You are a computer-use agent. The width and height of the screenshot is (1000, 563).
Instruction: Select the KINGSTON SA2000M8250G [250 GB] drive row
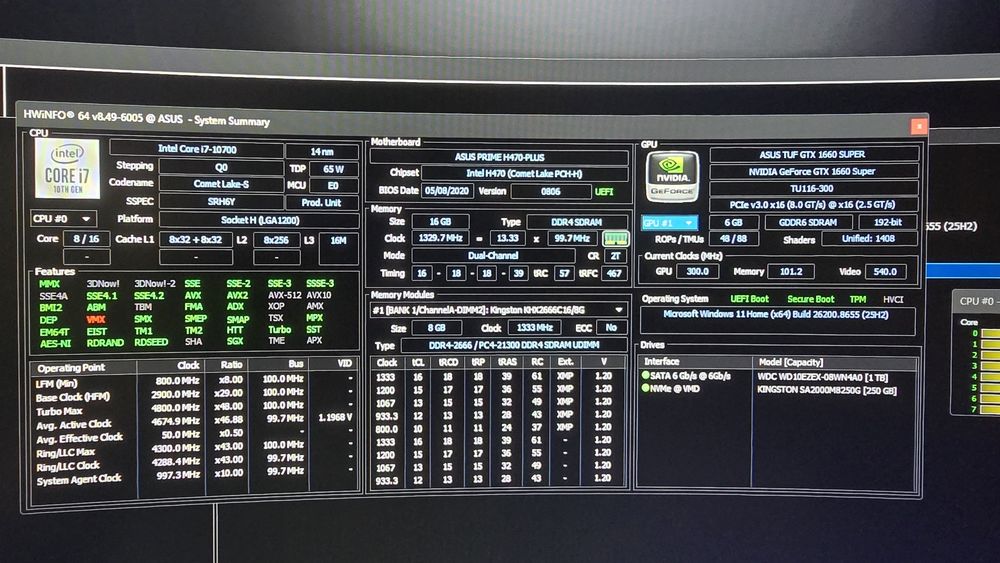778,389
